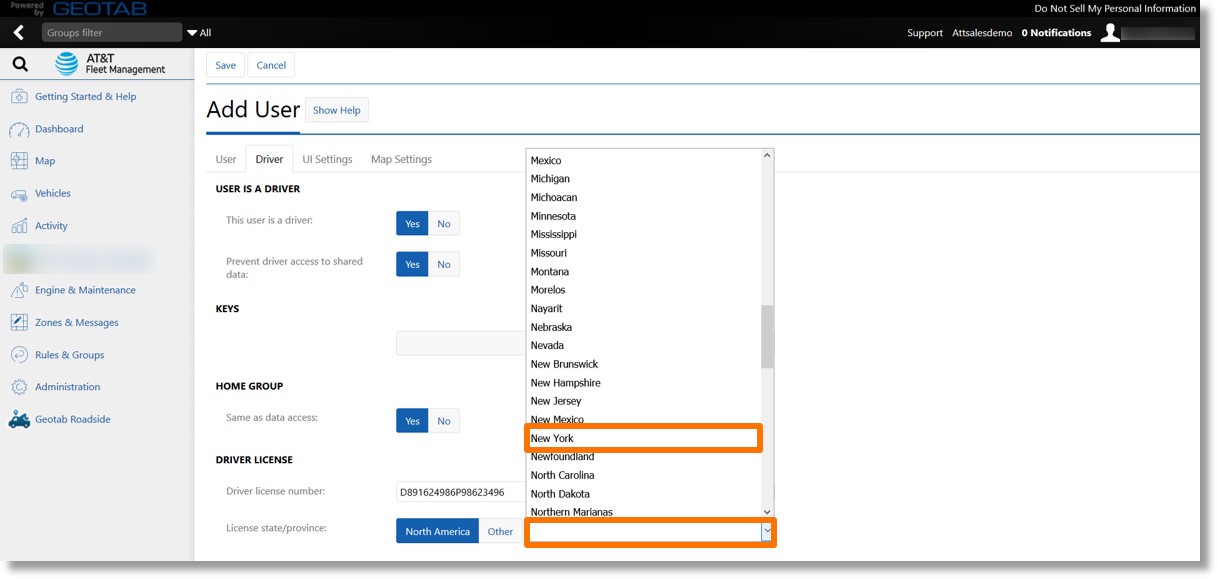Click the Save button
Screen dimensions: 1218x579
click(x=226, y=65)
